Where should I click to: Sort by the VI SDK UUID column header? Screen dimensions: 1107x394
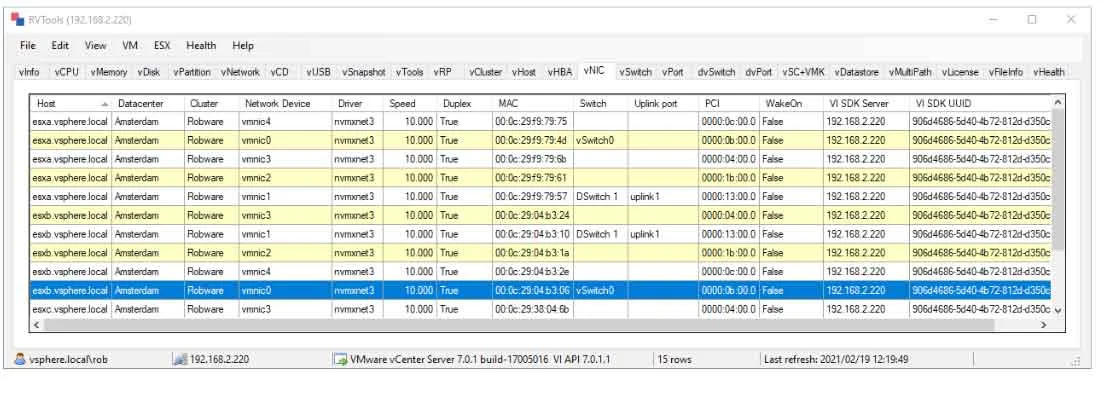pyautogui.click(x=980, y=103)
